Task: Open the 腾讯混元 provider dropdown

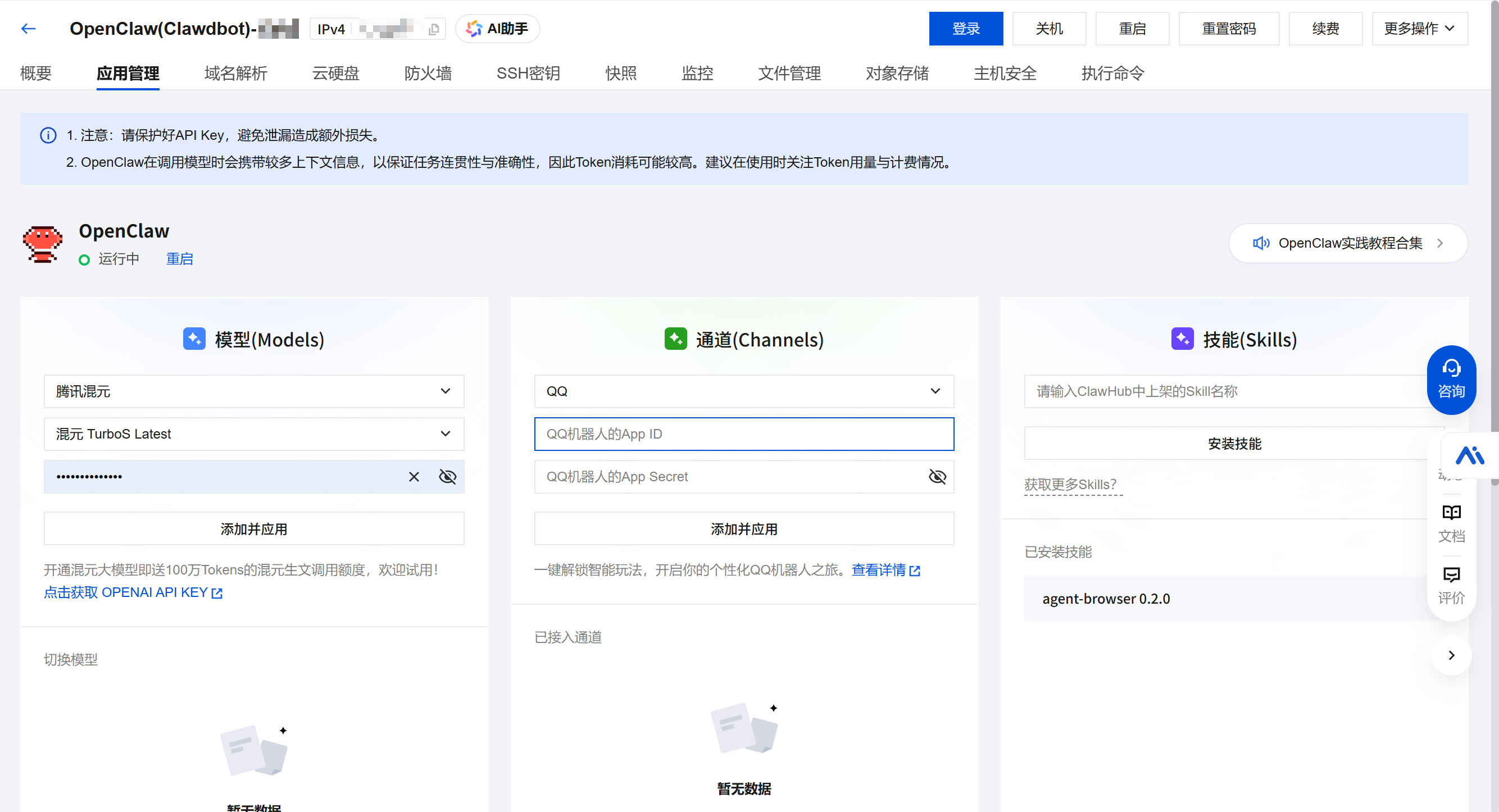Action: (x=254, y=391)
